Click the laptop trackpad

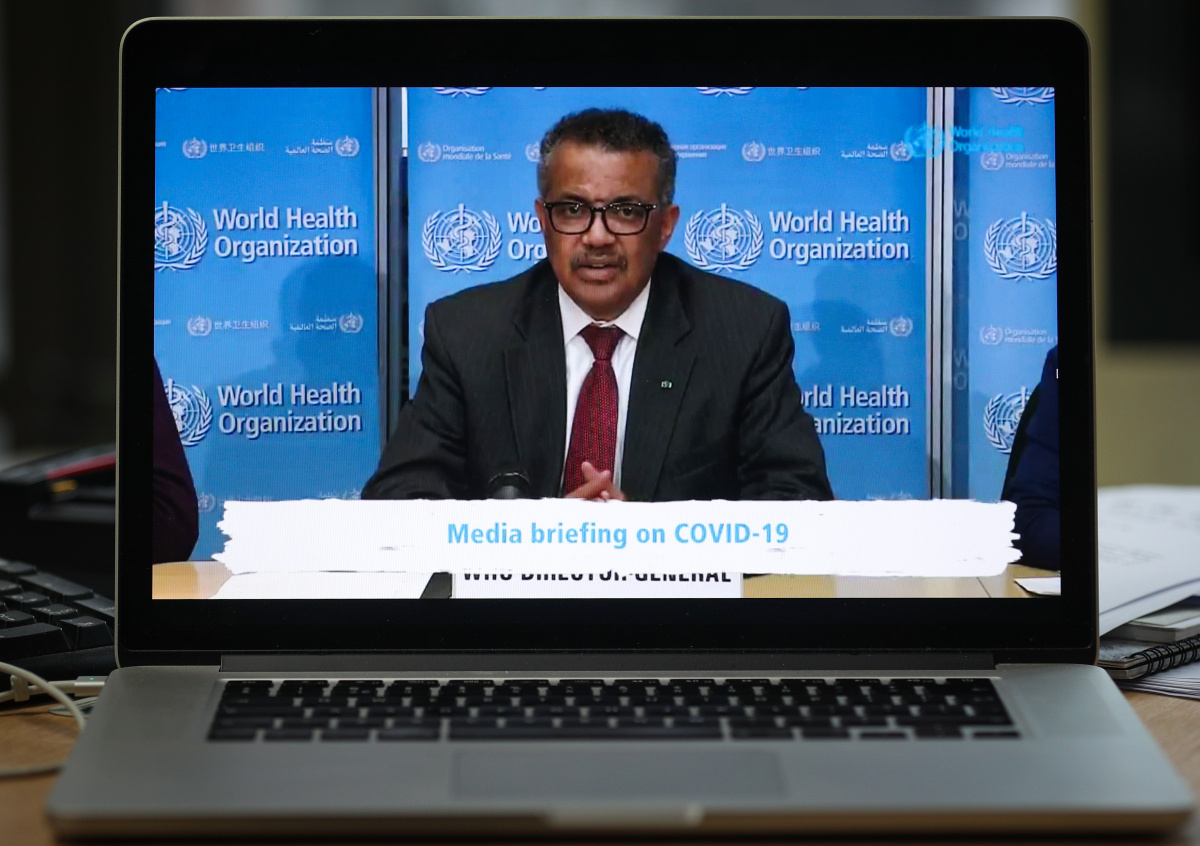click(x=616, y=774)
